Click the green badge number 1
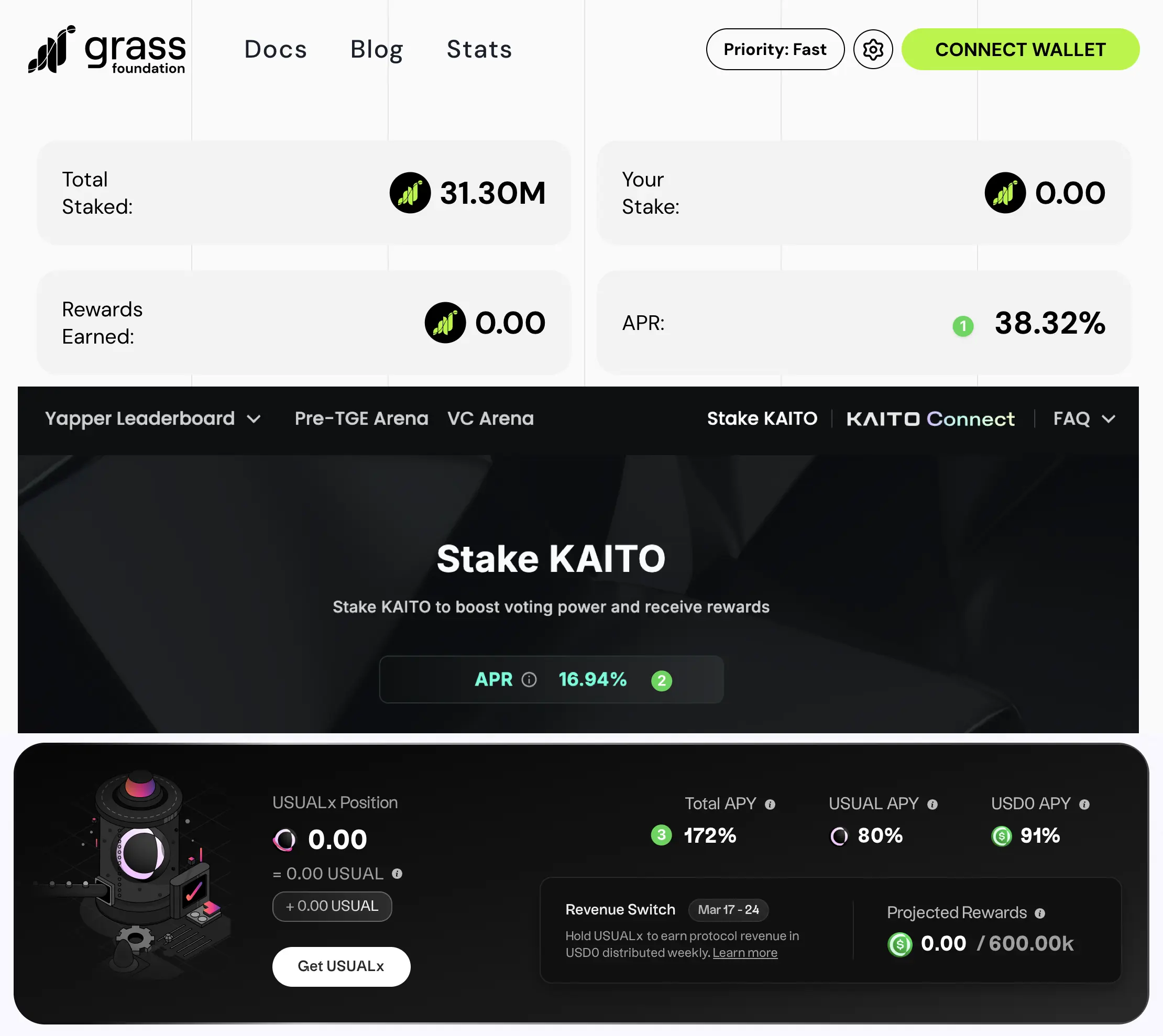The width and height of the screenshot is (1163, 1036). pyautogui.click(x=963, y=326)
